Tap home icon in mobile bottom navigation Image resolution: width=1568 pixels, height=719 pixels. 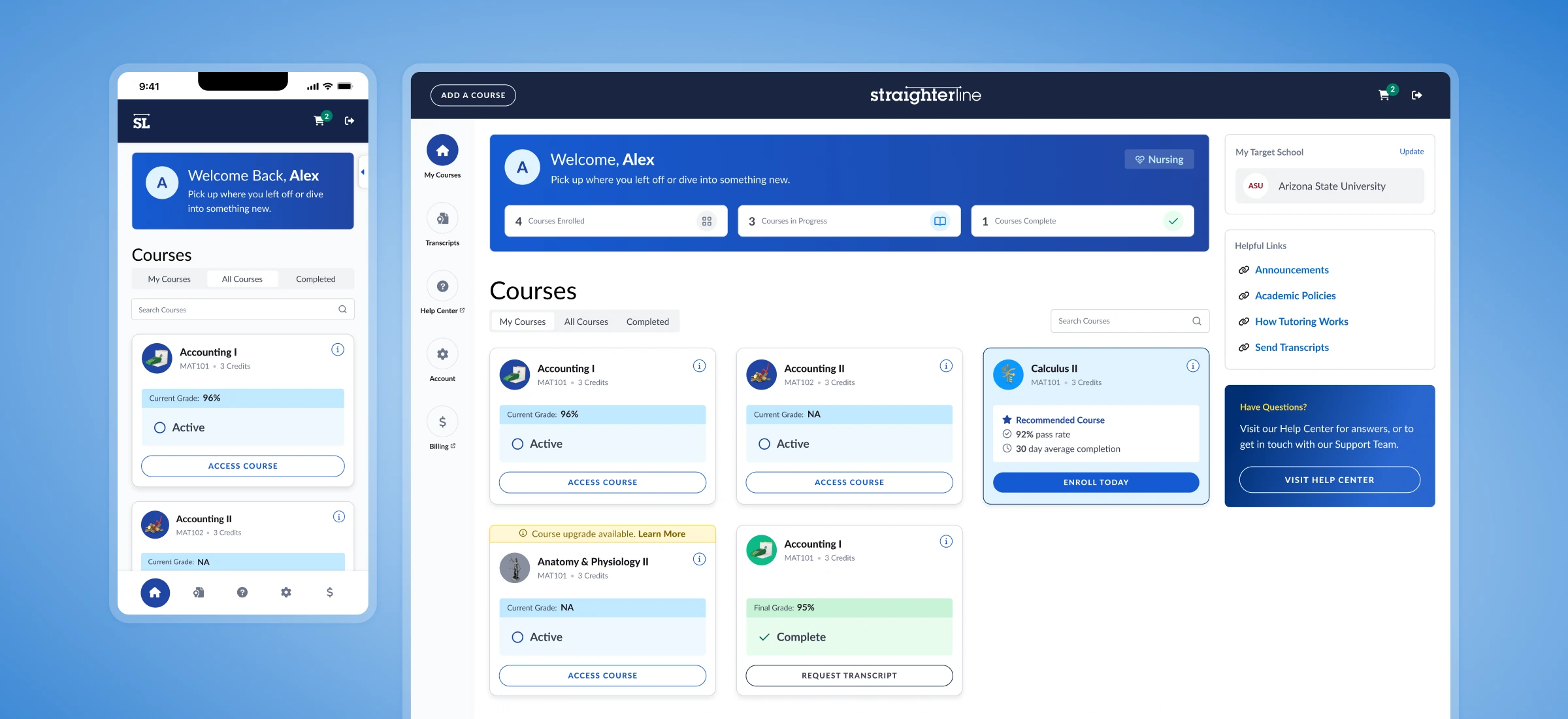tap(155, 593)
